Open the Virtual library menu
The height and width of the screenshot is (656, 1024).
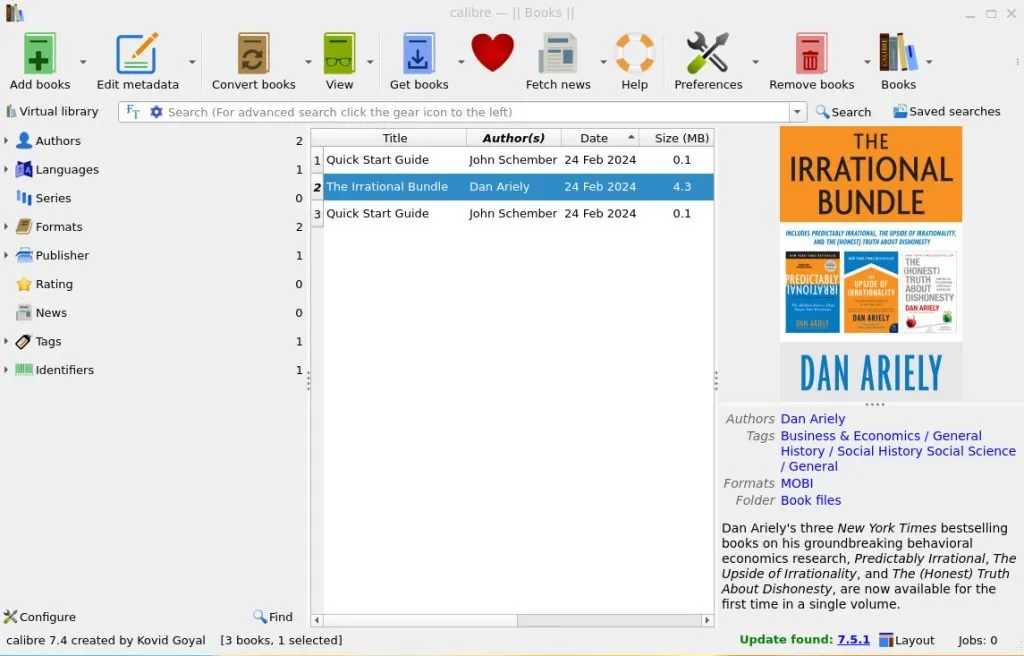click(x=52, y=112)
